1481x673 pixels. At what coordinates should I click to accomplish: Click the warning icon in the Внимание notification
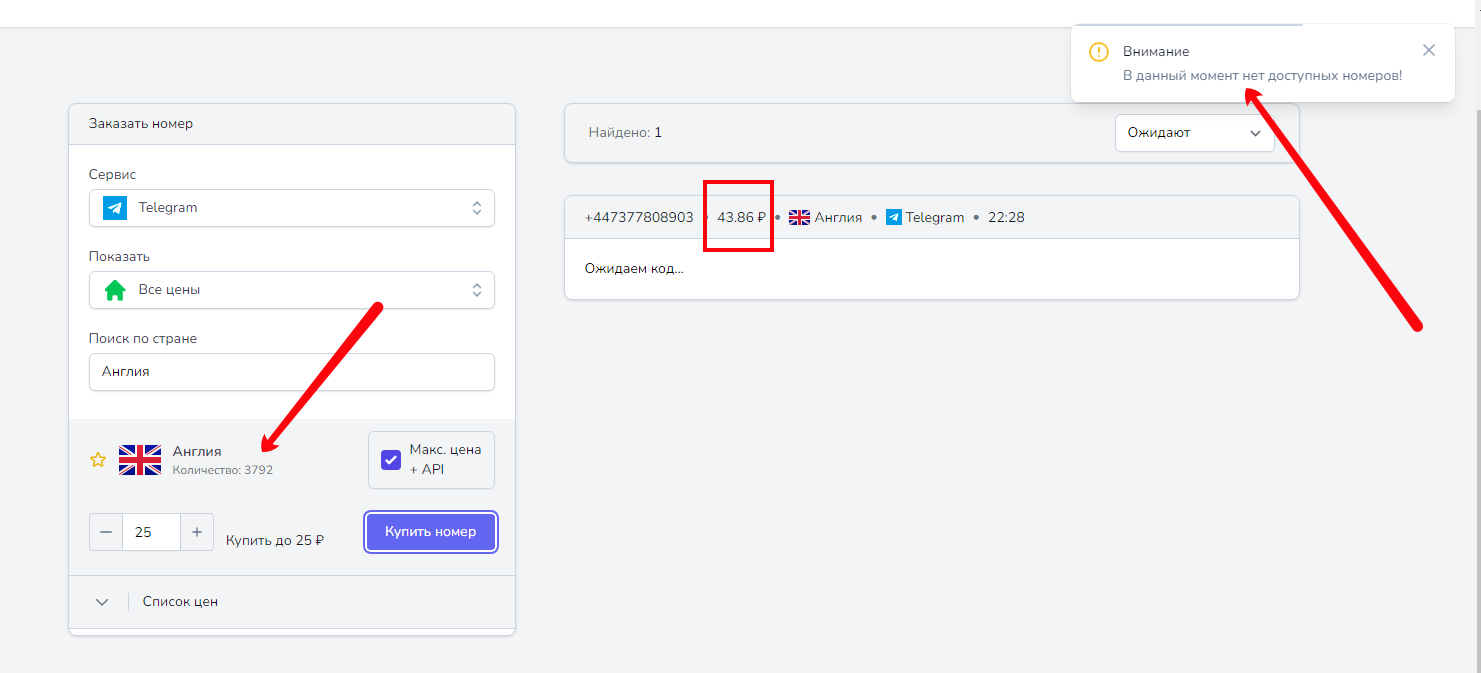point(1099,52)
